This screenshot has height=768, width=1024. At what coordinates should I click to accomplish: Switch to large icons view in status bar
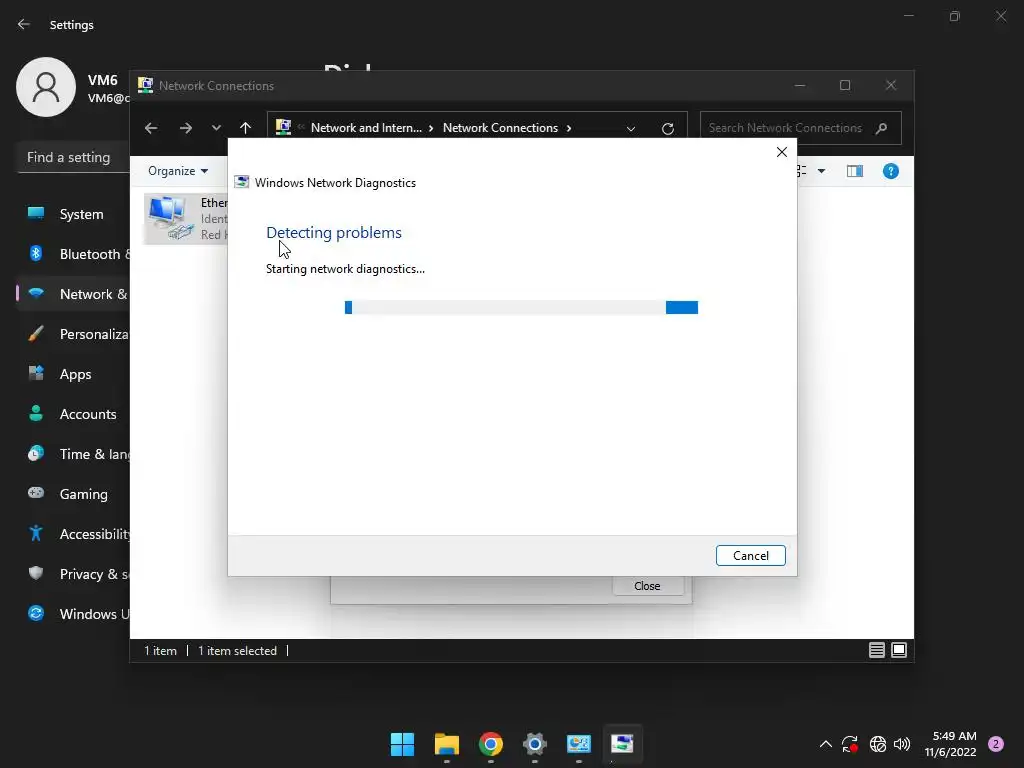pos(899,650)
